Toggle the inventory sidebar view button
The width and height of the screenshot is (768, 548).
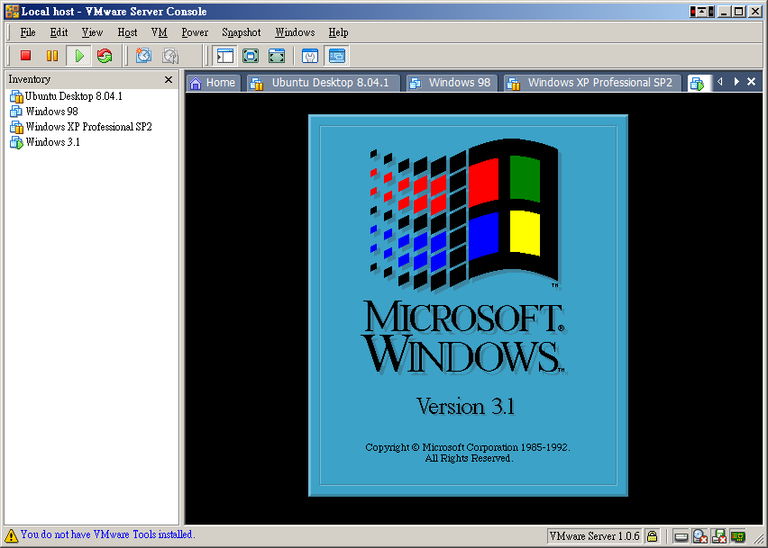pos(225,56)
